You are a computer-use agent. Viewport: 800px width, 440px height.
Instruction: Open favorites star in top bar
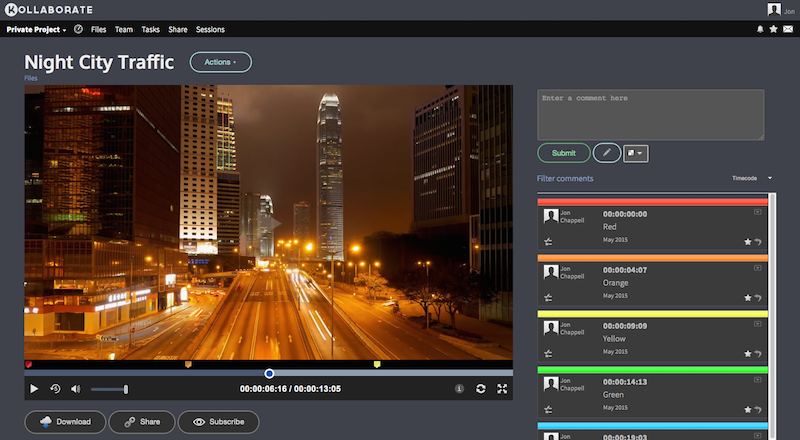tap(773, 30)
